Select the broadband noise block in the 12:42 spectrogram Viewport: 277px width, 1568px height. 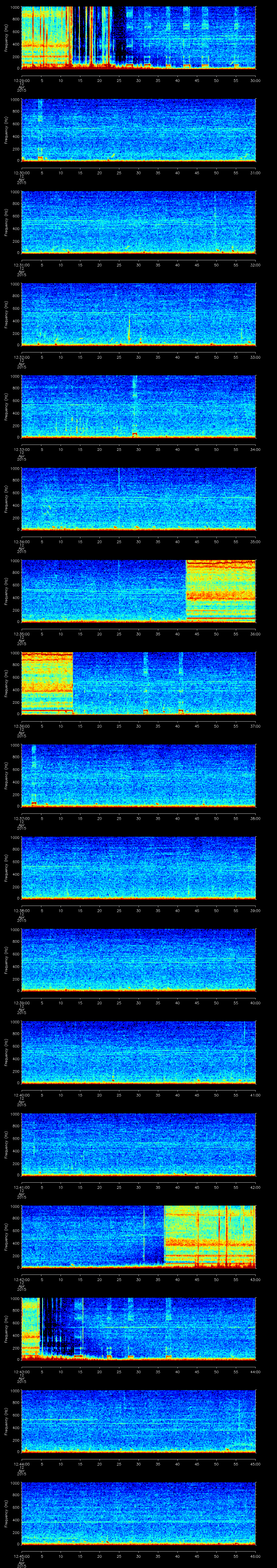209,1236
